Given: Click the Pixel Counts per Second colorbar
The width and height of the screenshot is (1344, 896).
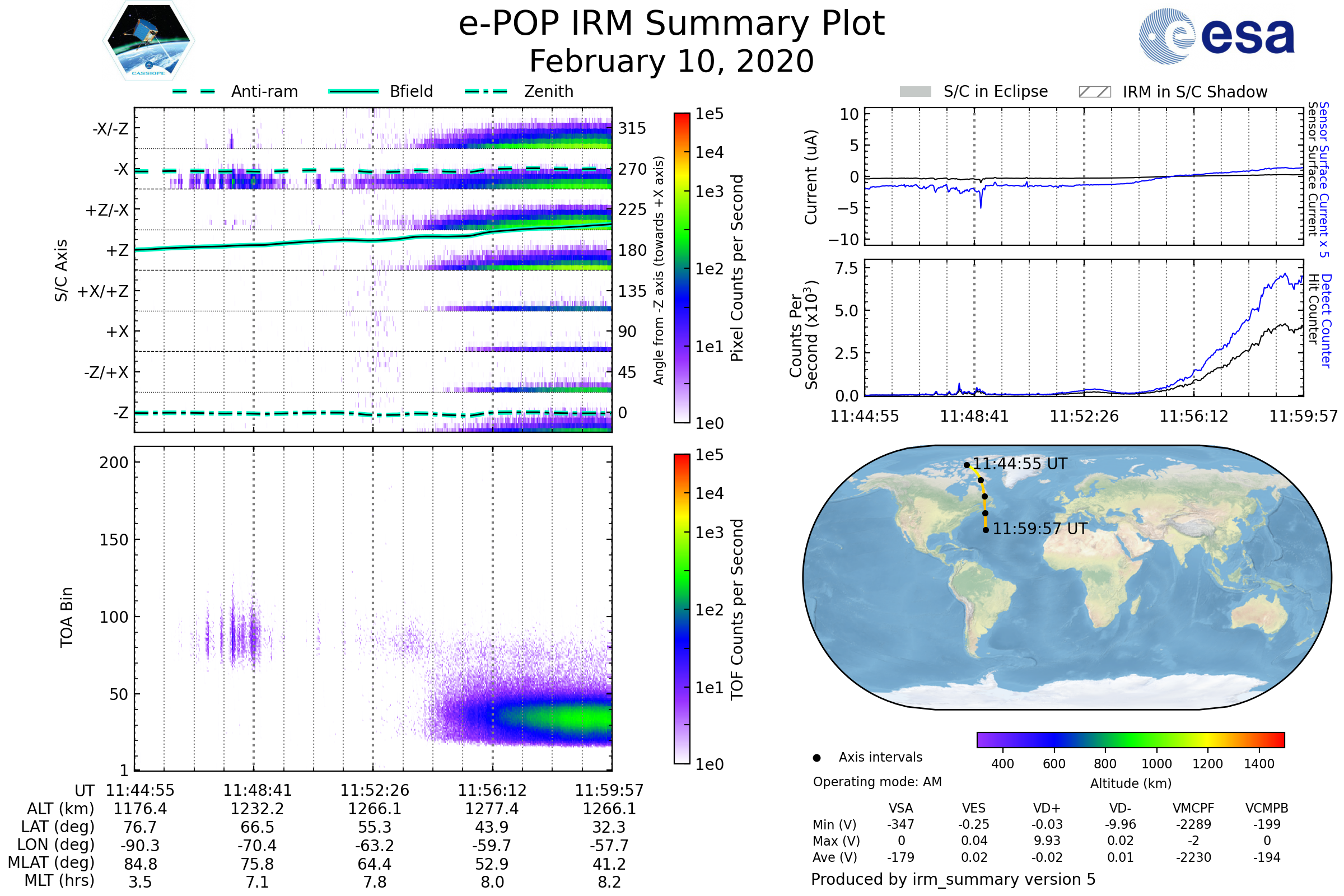Looking at the screenshot, I should [x=682, y=268].
